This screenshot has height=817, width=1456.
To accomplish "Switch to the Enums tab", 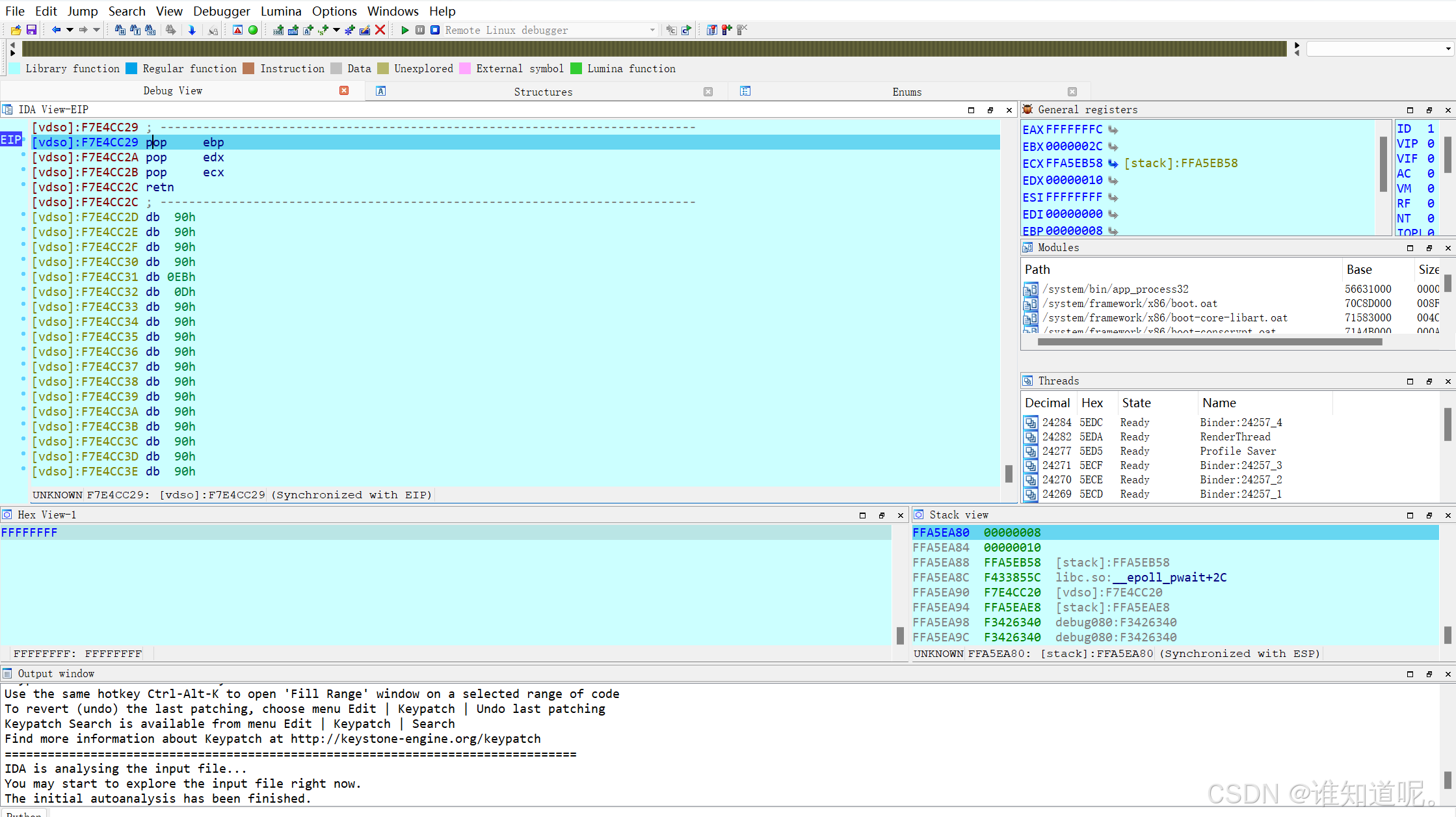I will pos(907,92).
